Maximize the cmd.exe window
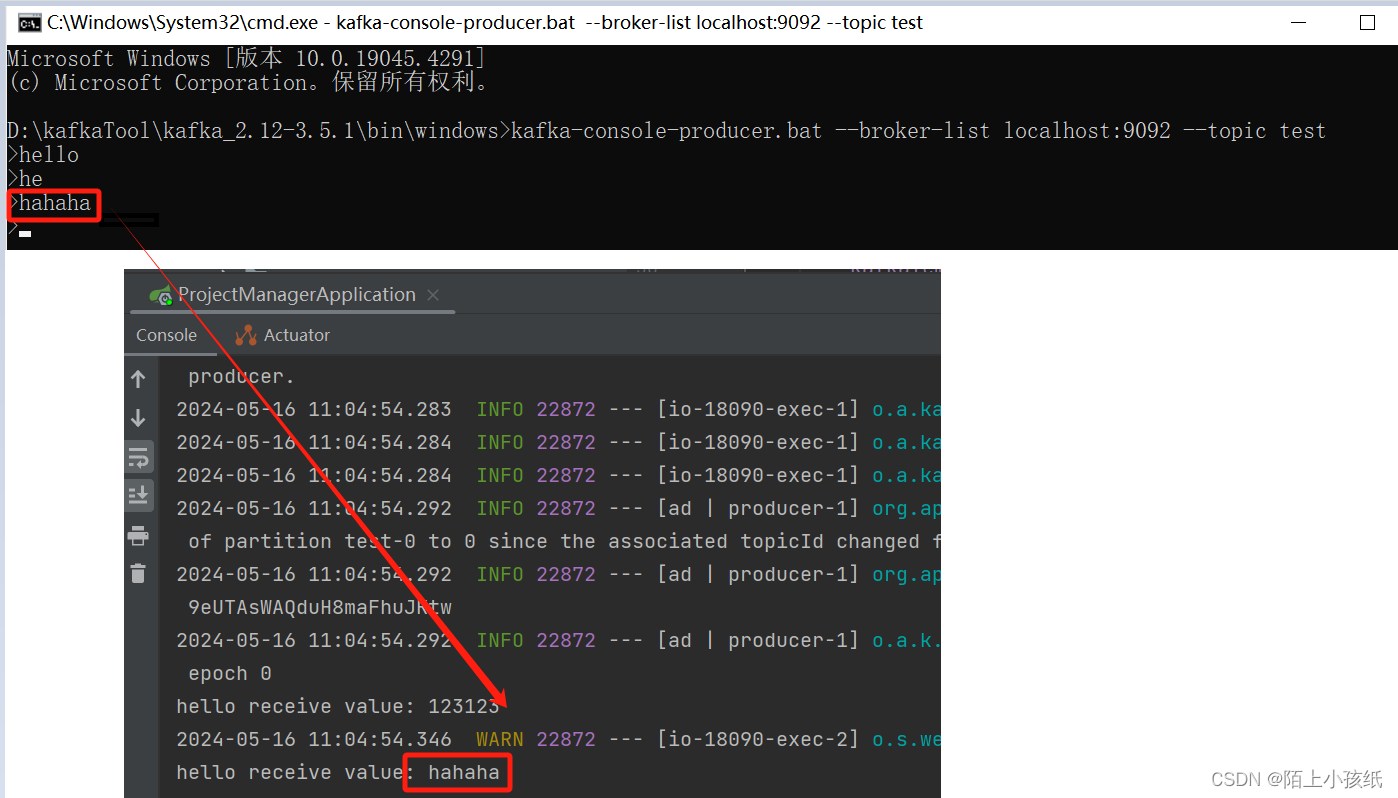This screenshot has width=1398, height=798. pos(1367,23)
